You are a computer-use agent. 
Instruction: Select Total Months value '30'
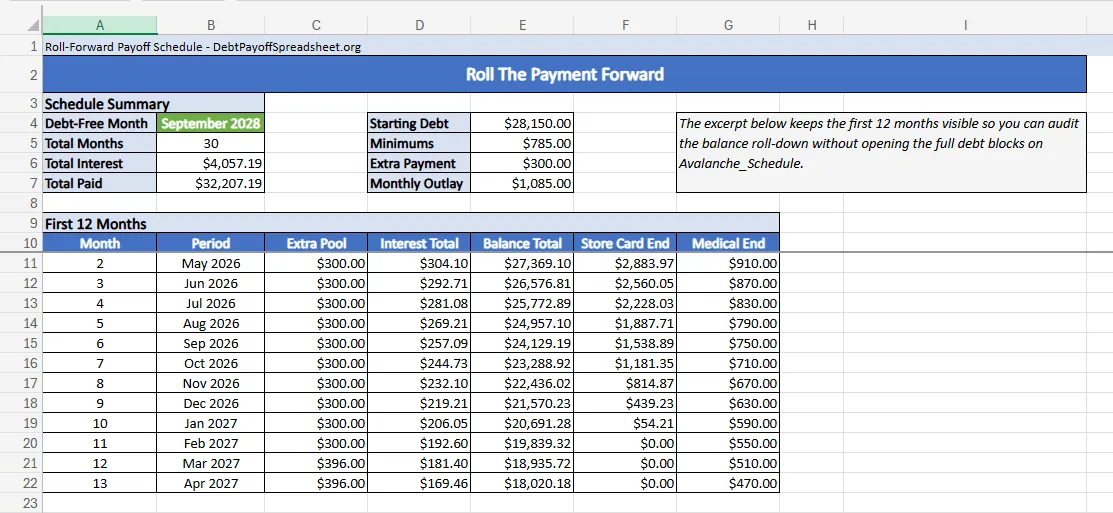[211, 143]
